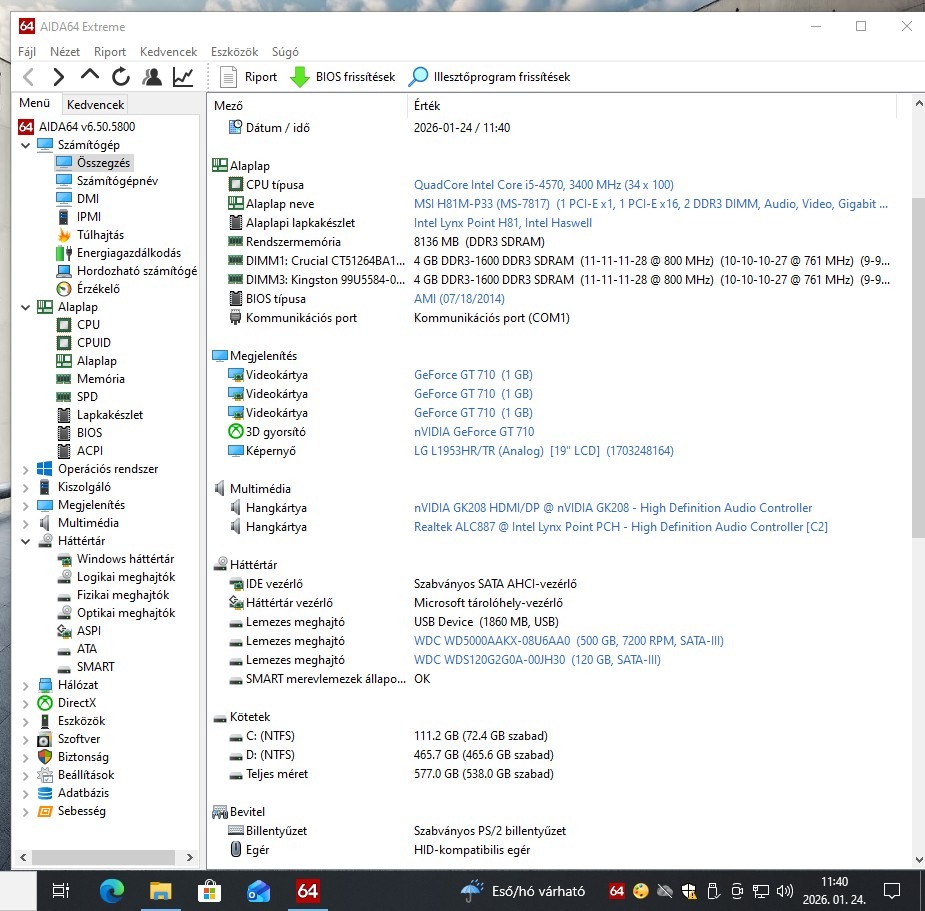925x911 pixels.
Task: Click the refresh icon in the toolbar
Action: pyautogui.click(x=120, y=76)
